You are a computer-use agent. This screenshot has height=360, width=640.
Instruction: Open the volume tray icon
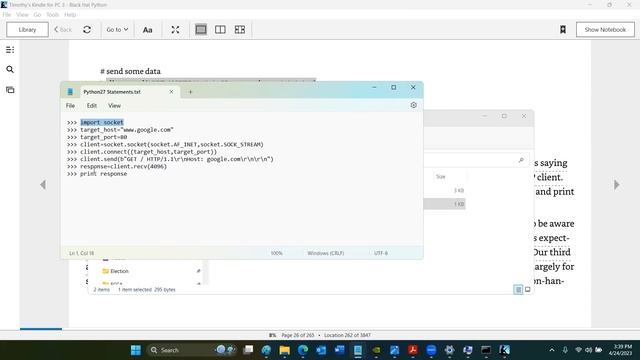point(588,350)
